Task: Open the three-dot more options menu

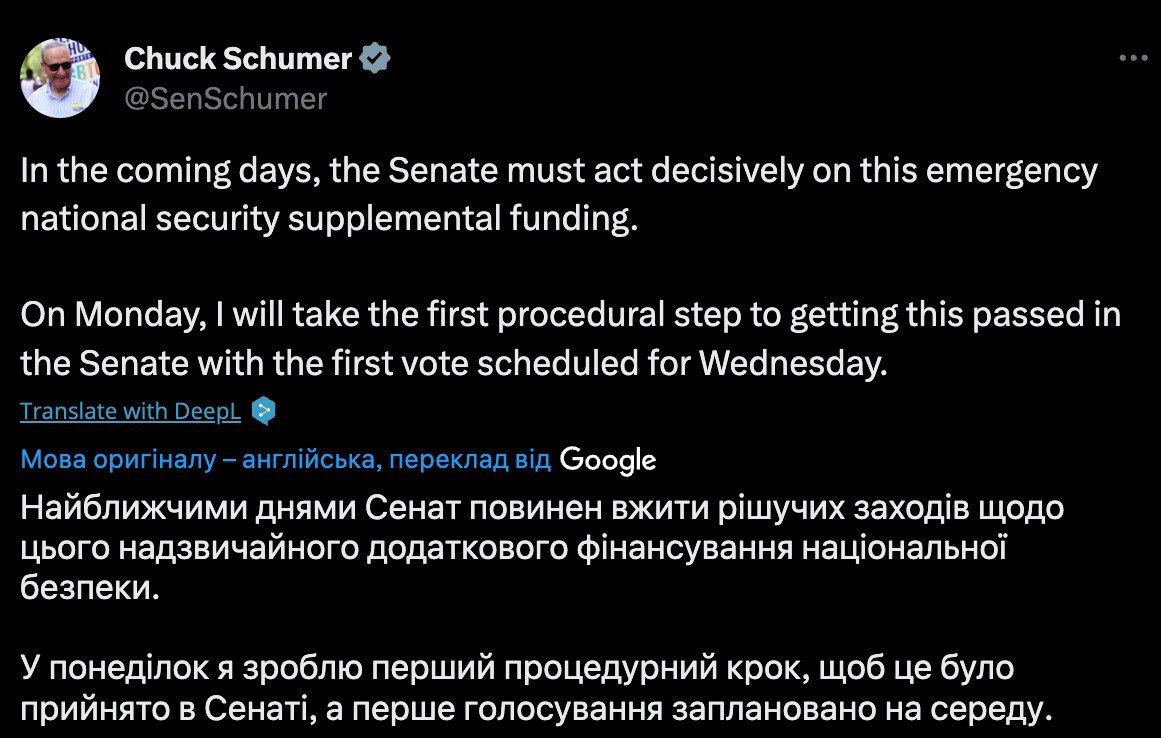Action: pyautogui.click(x=1133, y=58)
